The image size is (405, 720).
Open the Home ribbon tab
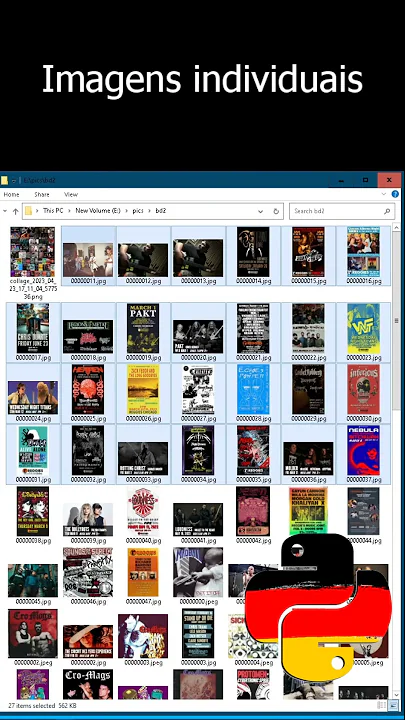pyautogui.click(x=11, y=195)
